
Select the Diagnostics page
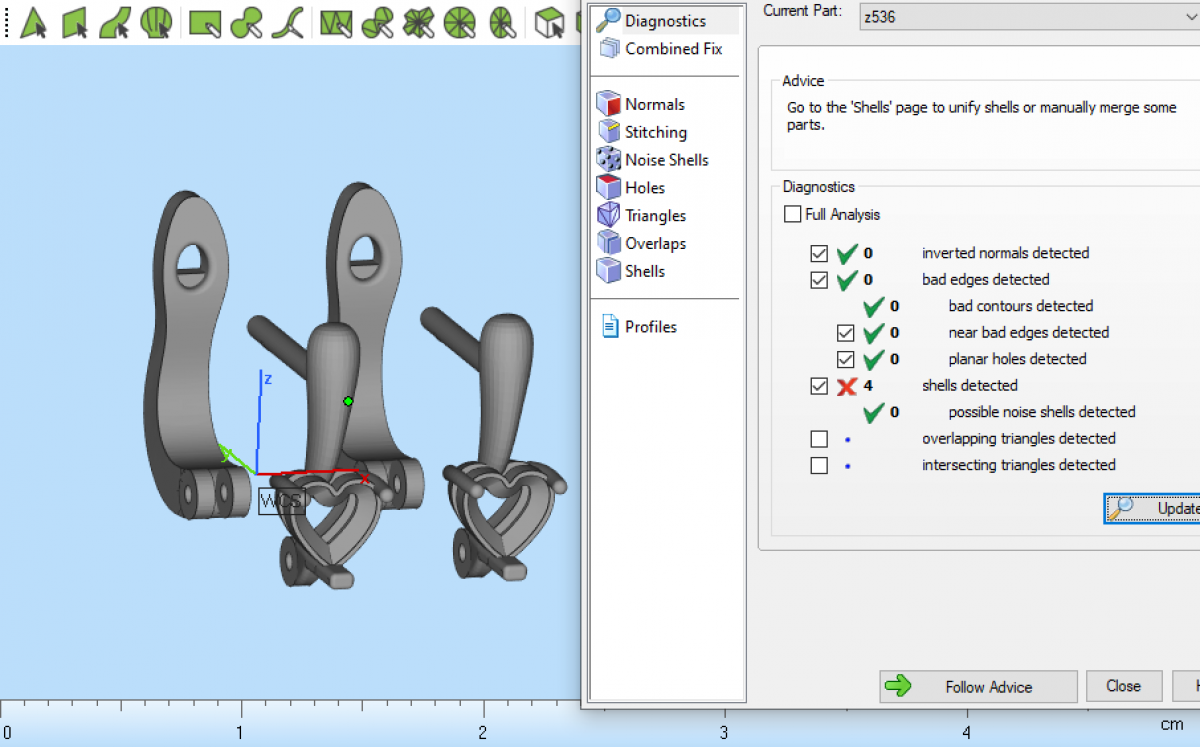(x=665, y=21)
